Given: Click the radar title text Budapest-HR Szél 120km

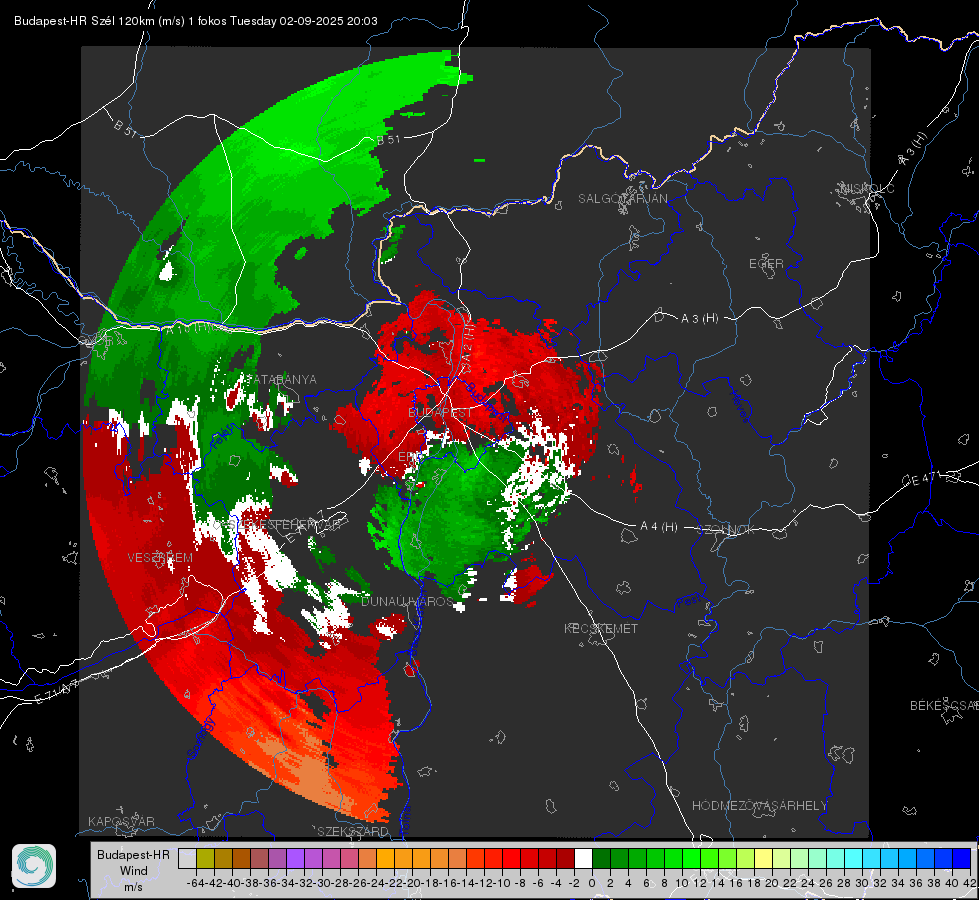Looking at the screenshot, I should tap(84, 21).
